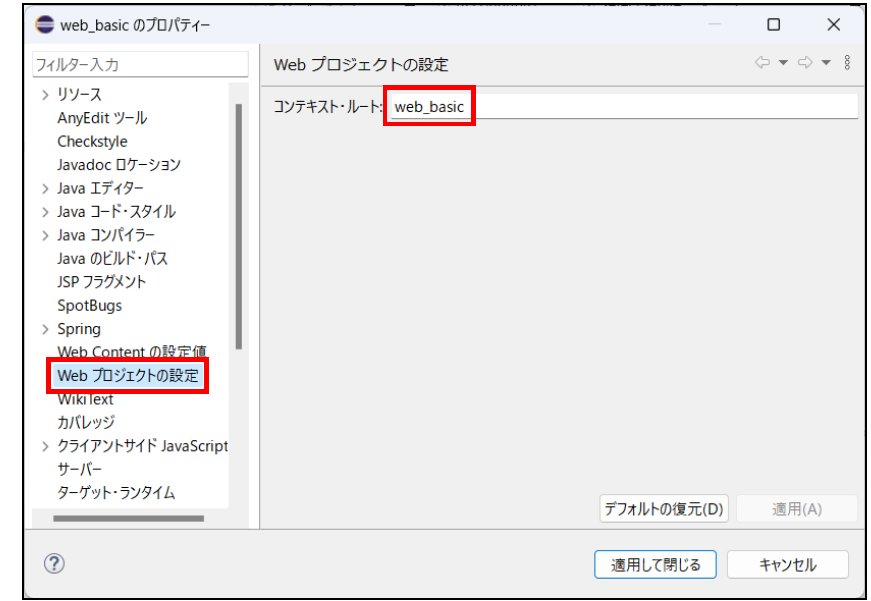Click the help question mark icon
Viewport: 871px width, 601px height.
coord(54,564)
